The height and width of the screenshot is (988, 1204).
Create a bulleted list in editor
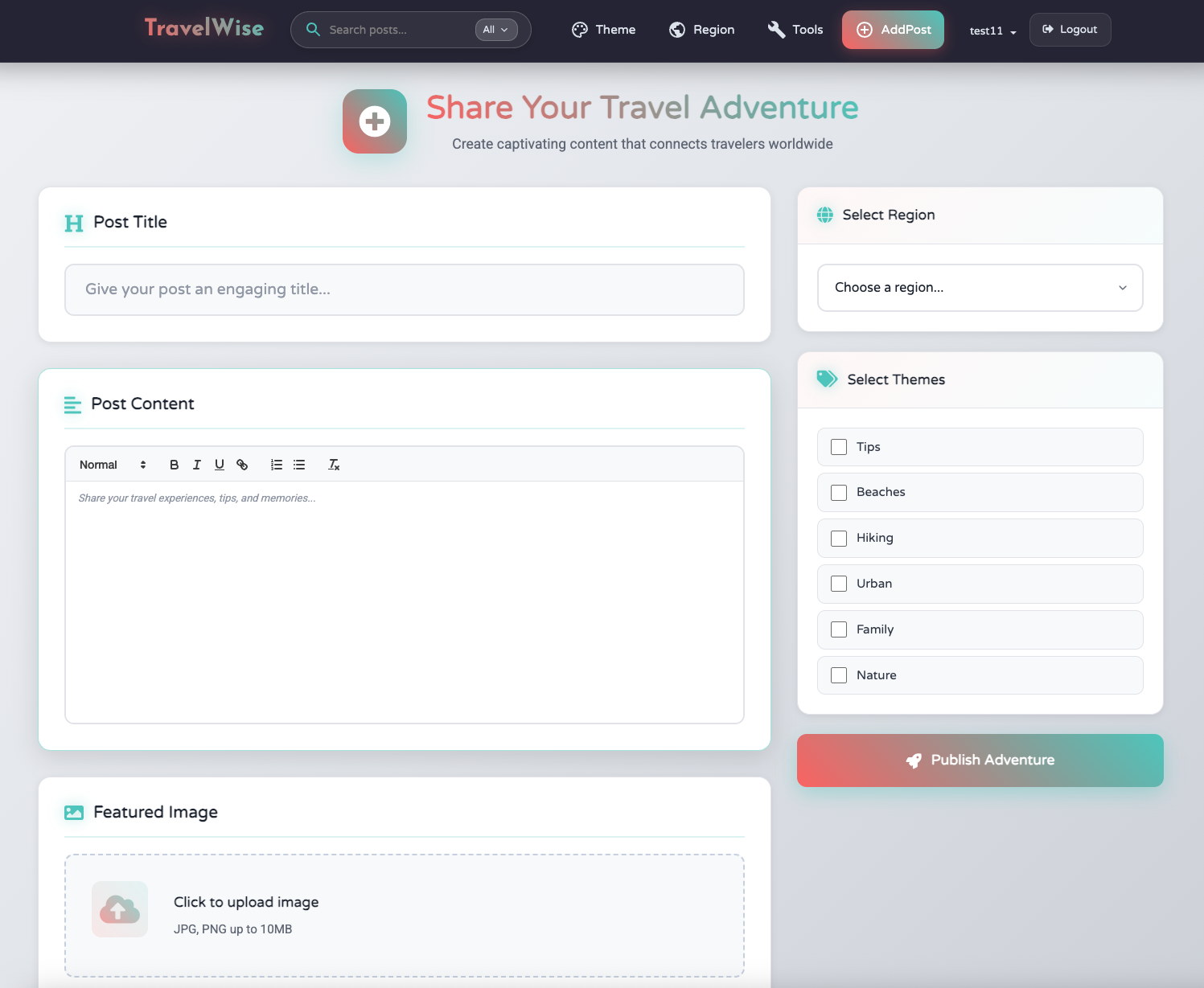click(299, 465)
